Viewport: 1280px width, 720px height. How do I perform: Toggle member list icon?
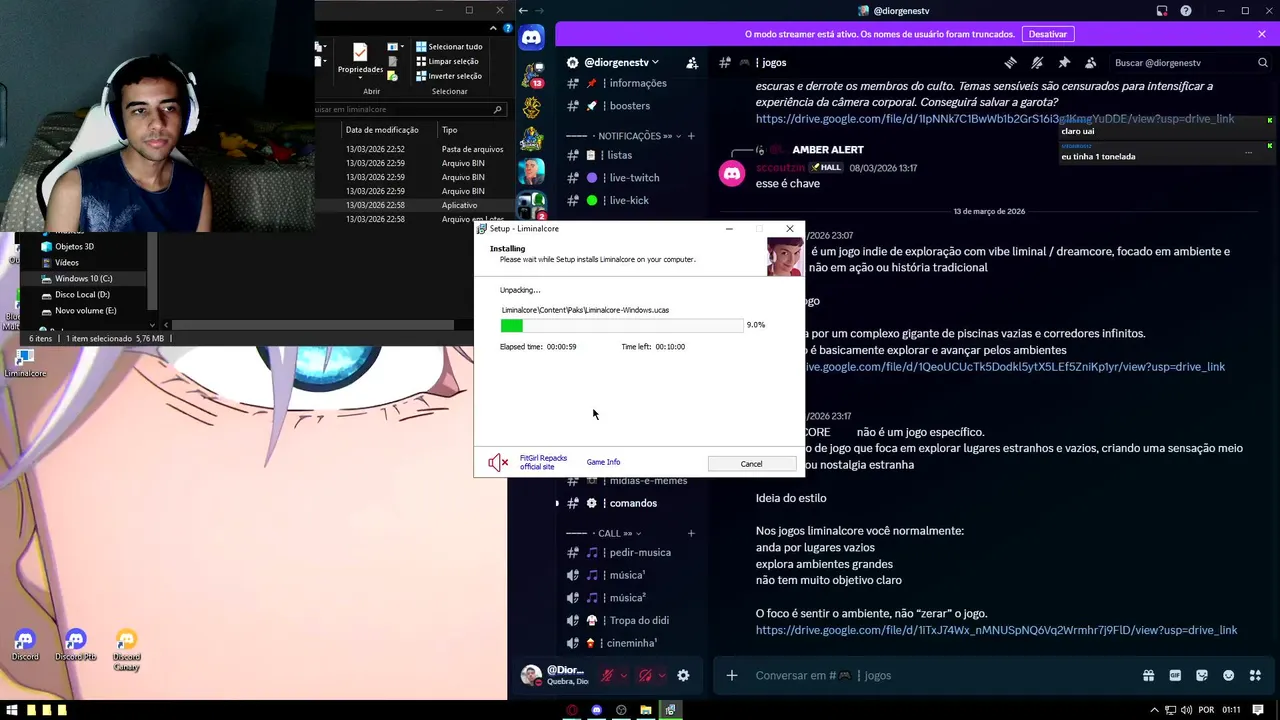1090,62
